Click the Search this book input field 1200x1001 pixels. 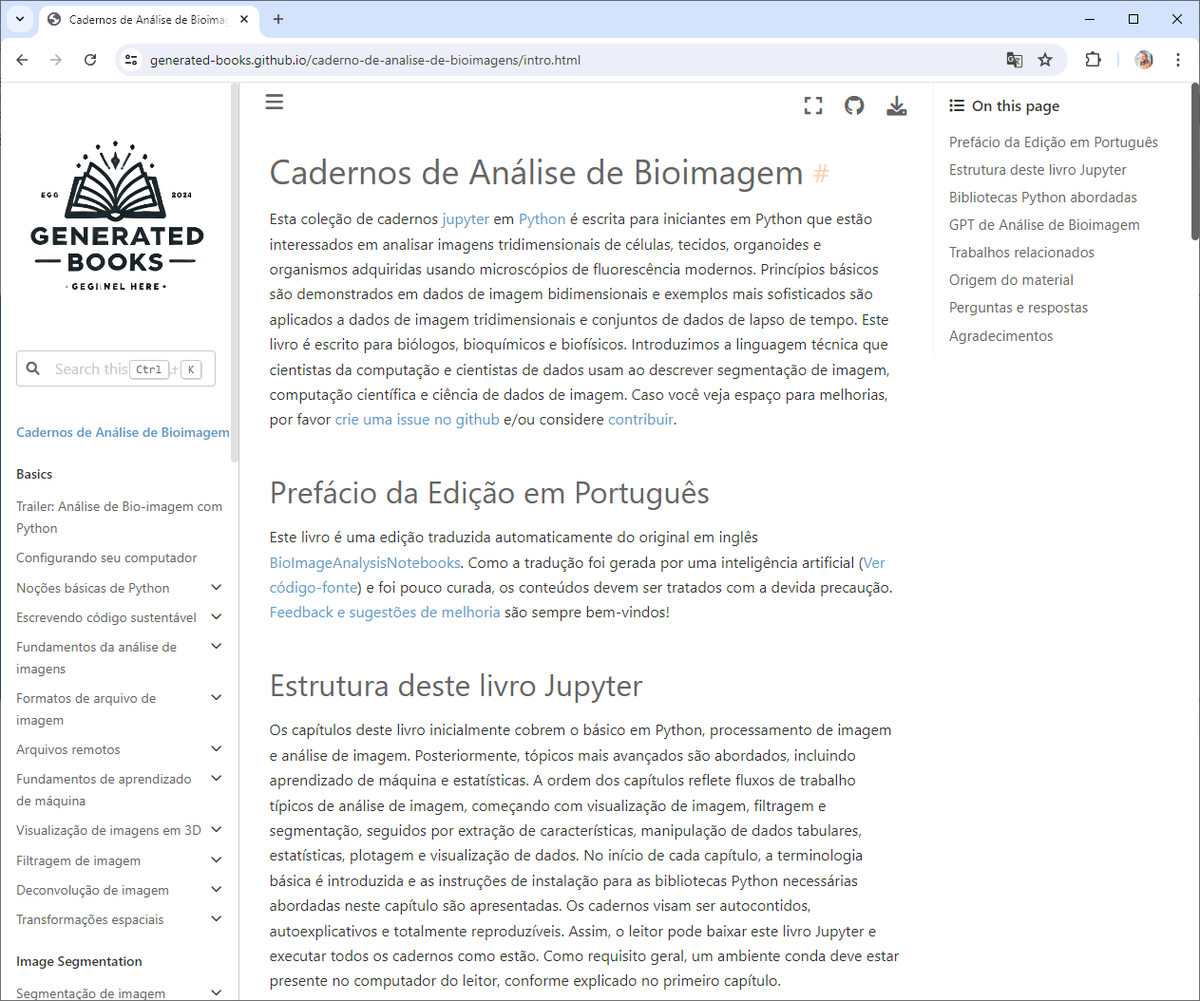[116, 369]
